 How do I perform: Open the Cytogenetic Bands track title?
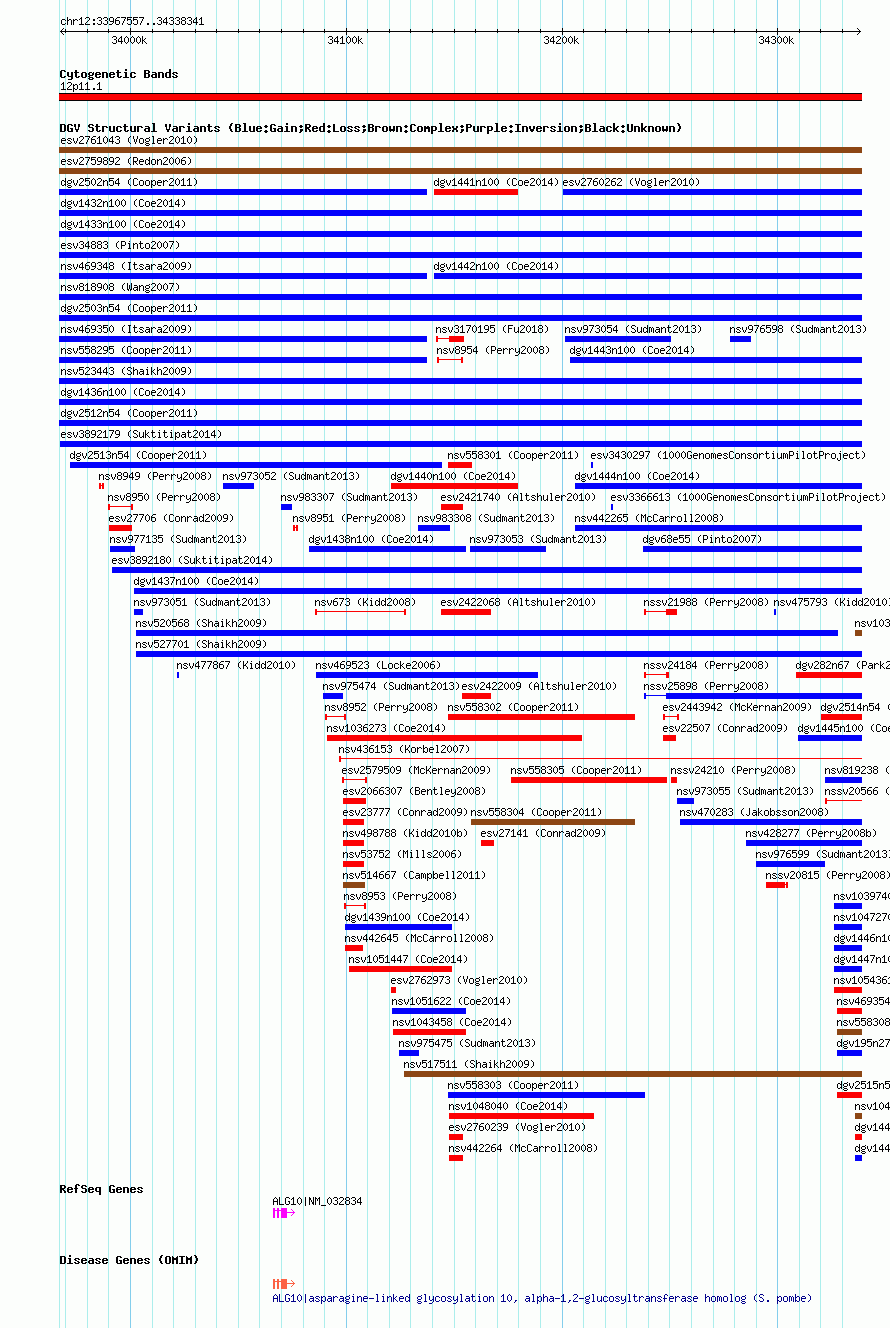pyautogui.click(x=119, y=74)
